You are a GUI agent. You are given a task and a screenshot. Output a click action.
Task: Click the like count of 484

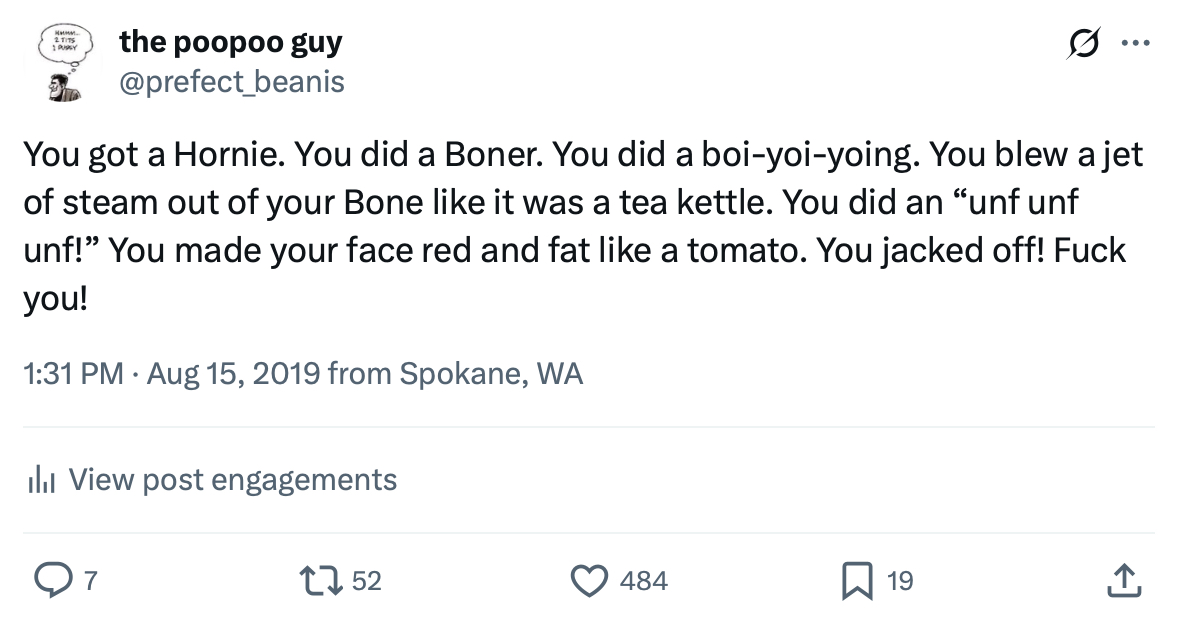click(643, 581)
